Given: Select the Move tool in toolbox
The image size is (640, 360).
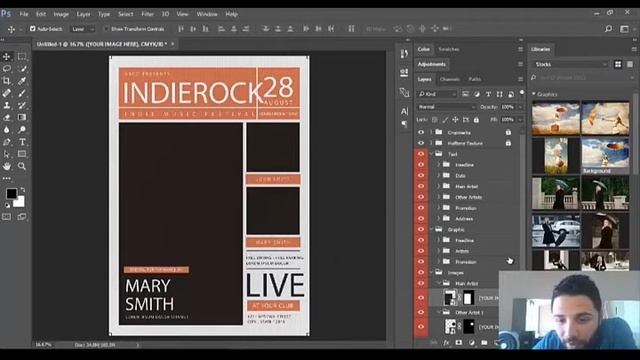Looking at the screenshot, I should click(7, 56).
